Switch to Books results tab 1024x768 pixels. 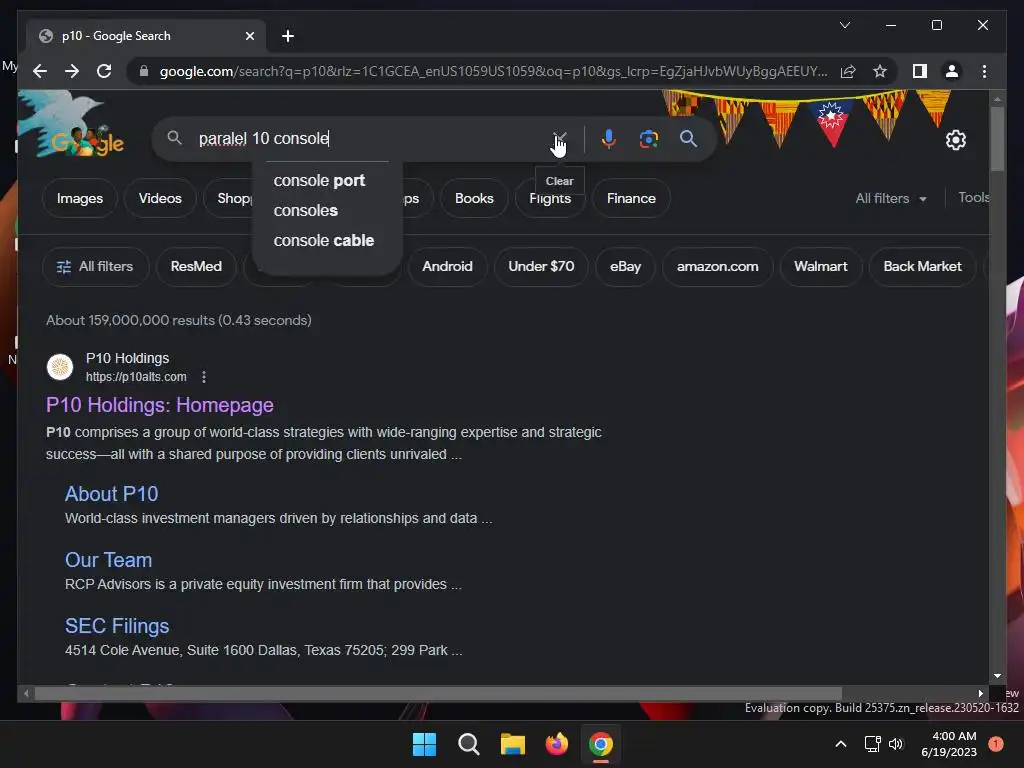coord(474,198)
